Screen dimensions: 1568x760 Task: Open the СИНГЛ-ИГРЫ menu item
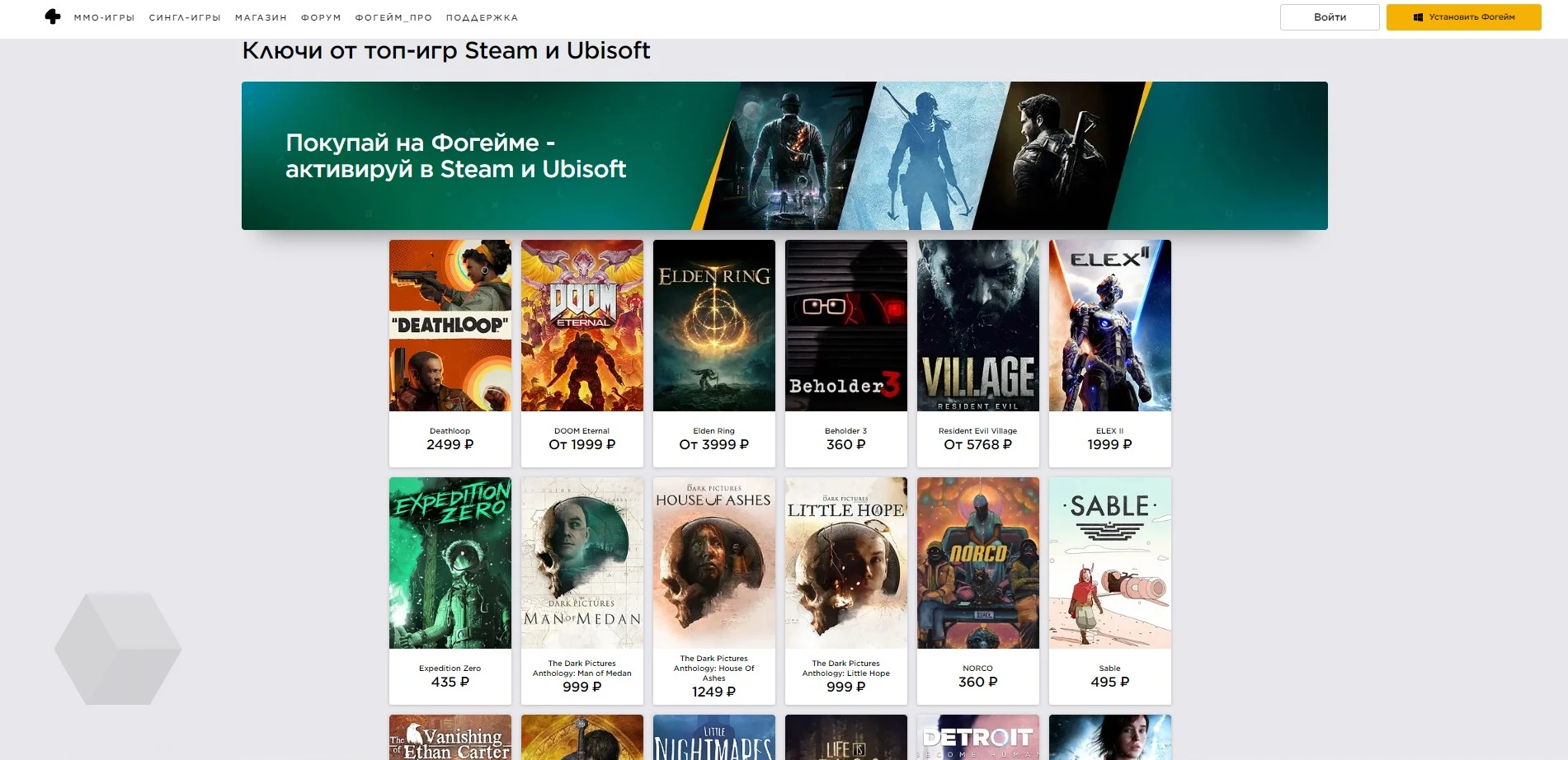click(x=185, y=17)
